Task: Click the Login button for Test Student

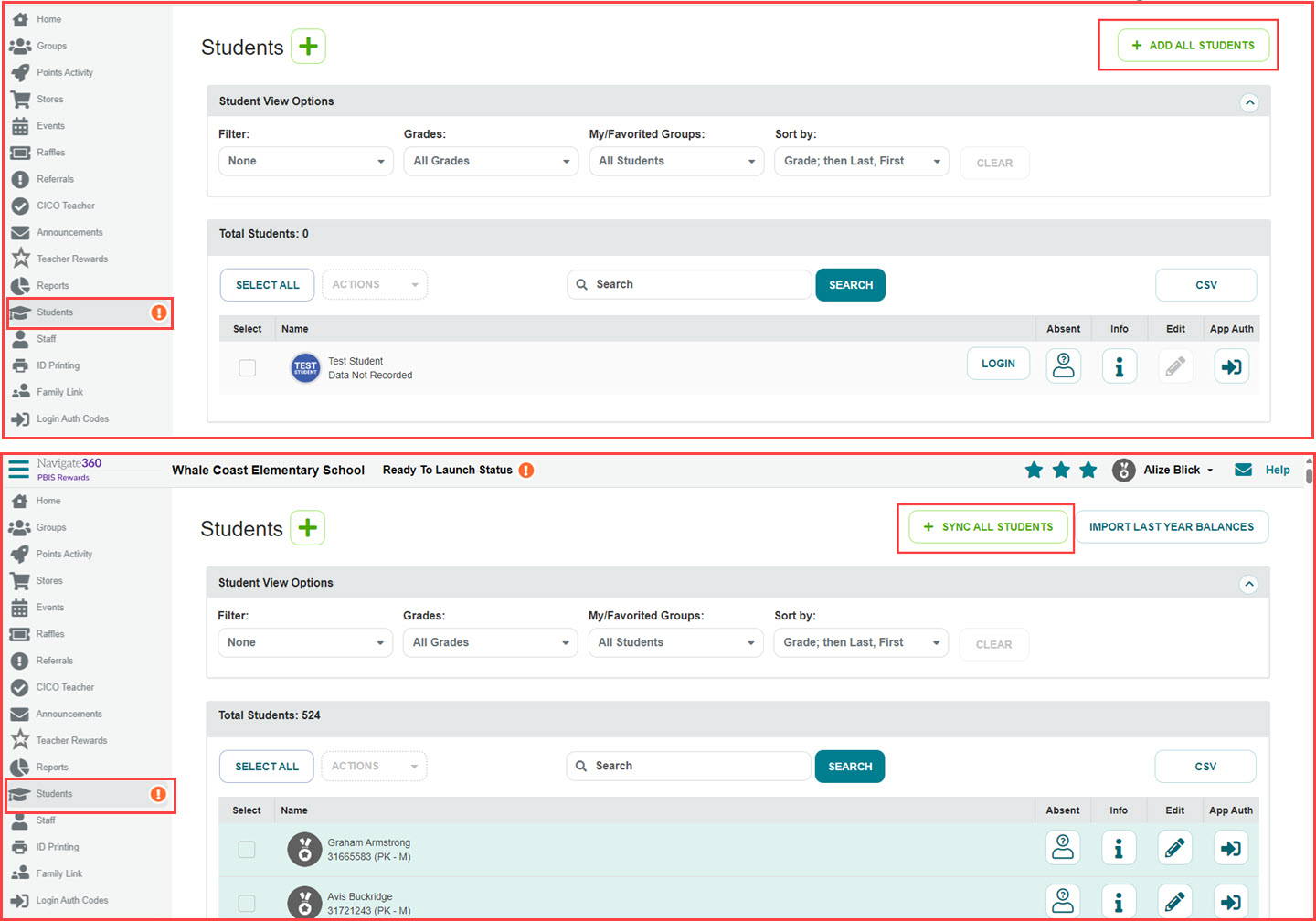Action: coord(998,363)
